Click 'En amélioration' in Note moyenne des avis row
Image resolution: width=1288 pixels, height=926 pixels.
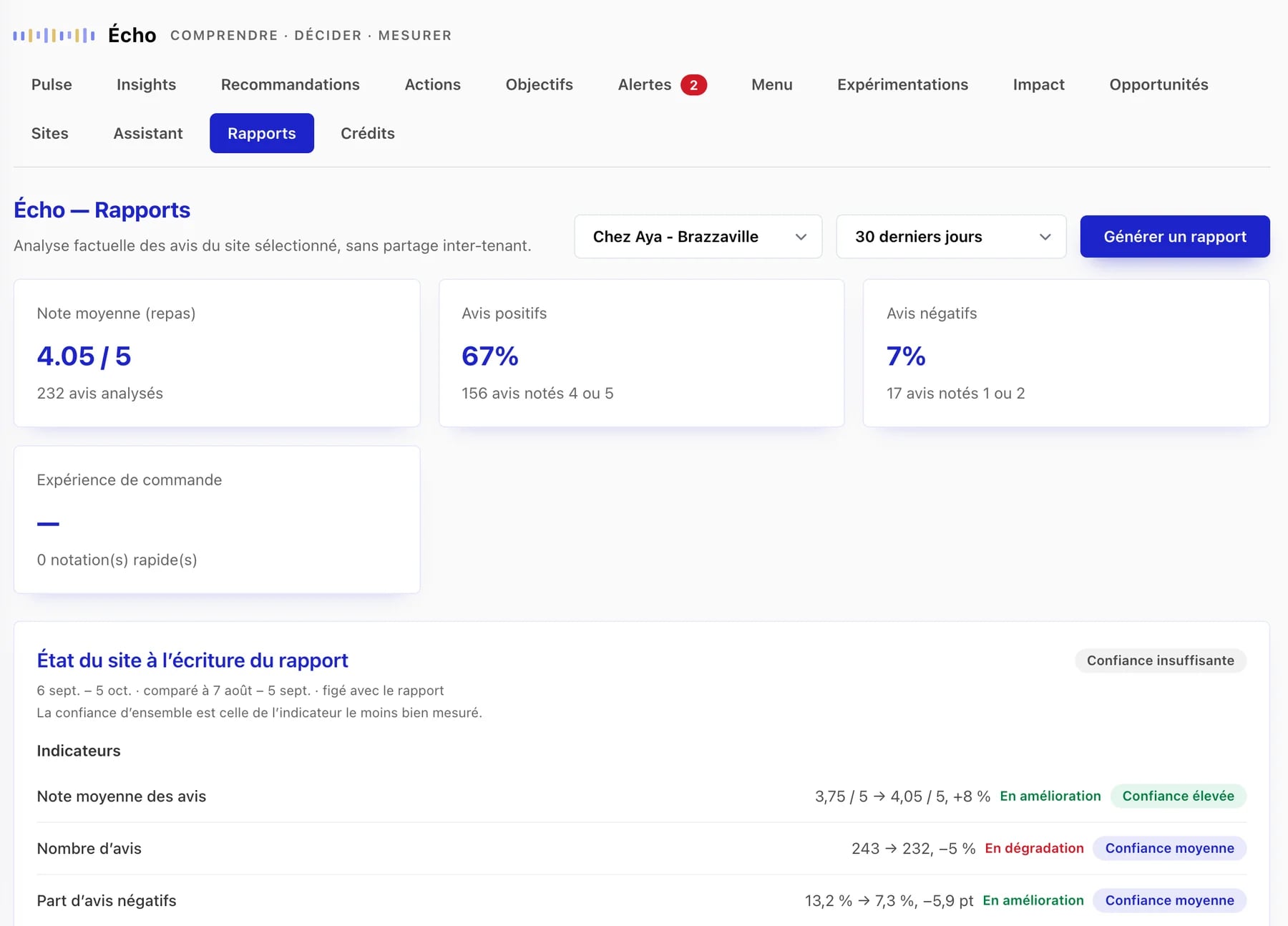click(x=1050, y=796)
